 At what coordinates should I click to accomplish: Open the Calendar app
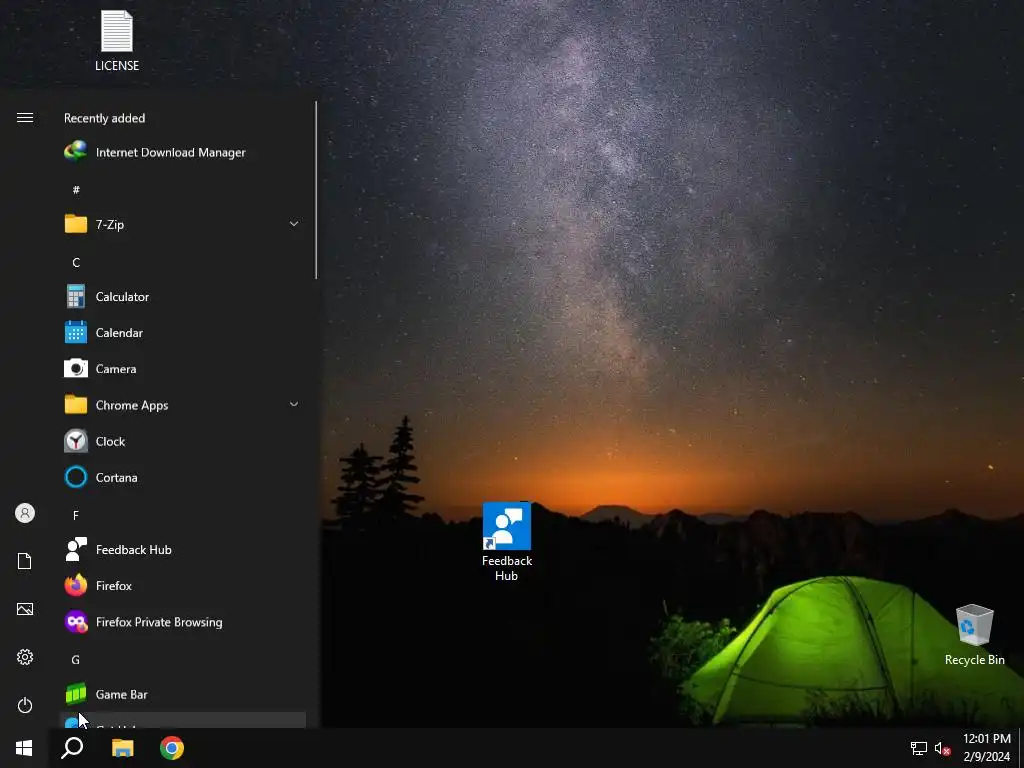coord(183,332)
